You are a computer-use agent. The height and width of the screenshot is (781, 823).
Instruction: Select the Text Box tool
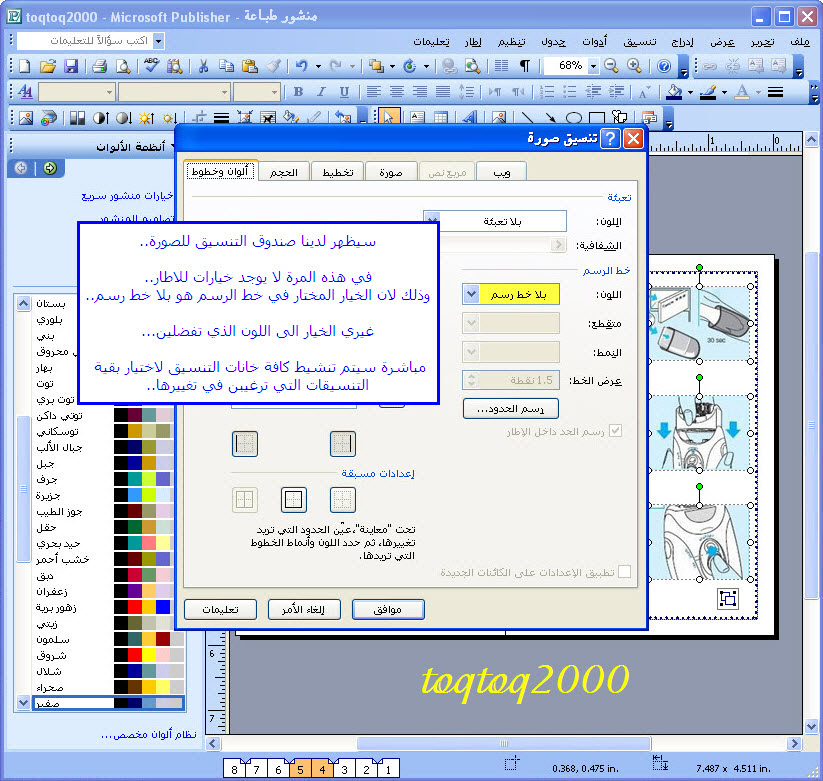point(417,118)
